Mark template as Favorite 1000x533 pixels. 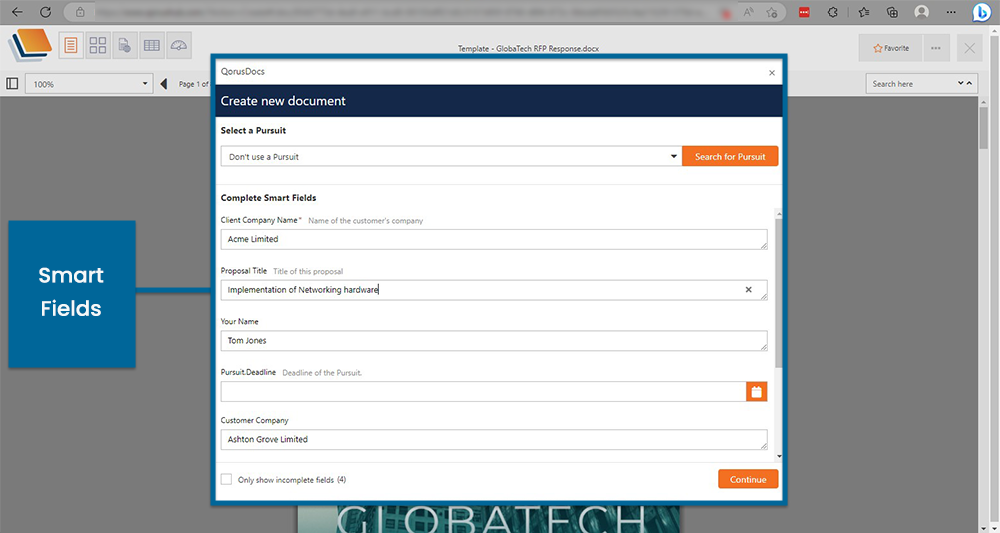[890, 48]
